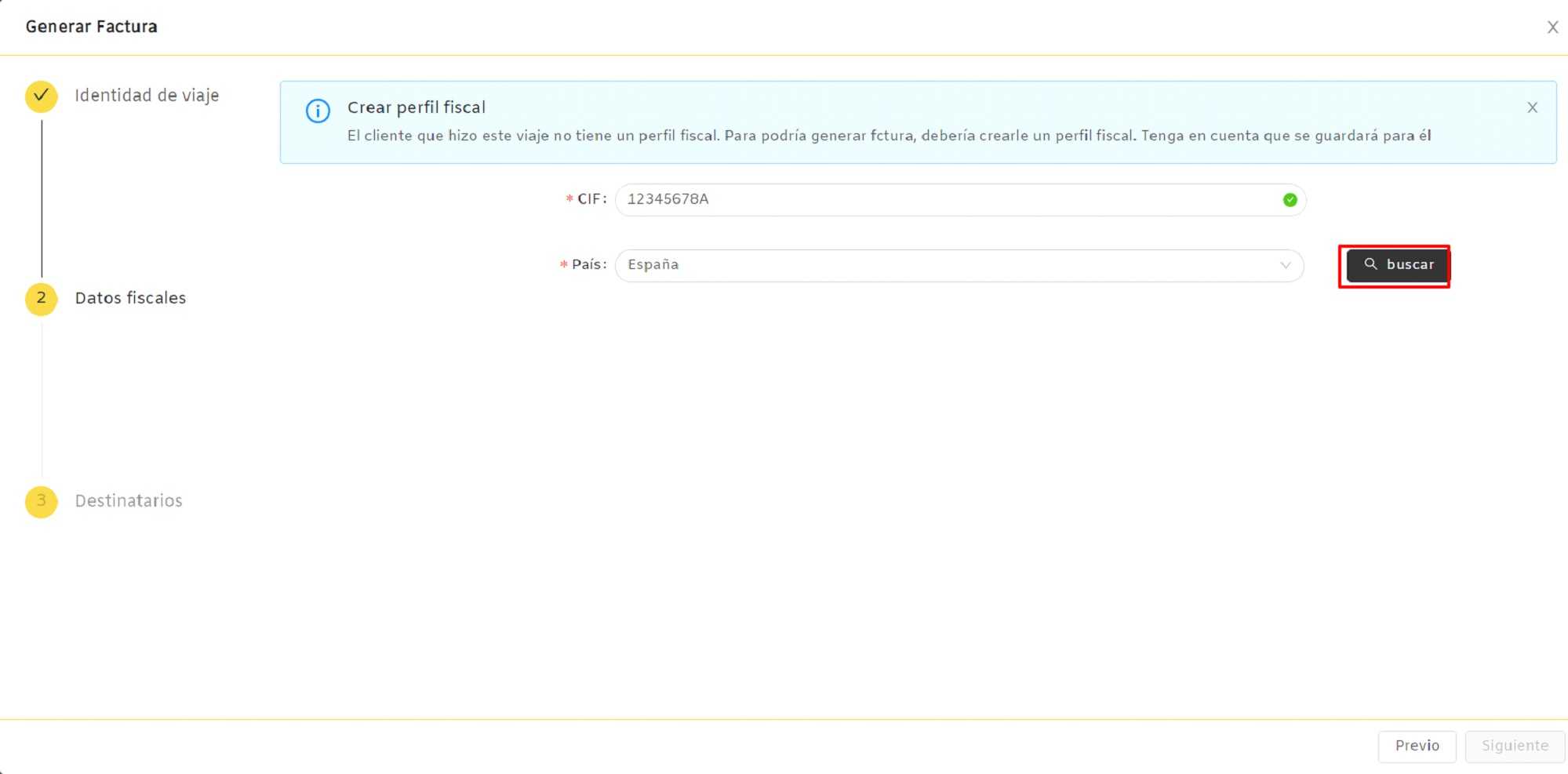Focus the CIF input field
Viewport: 1568px width, 774px height.
960,199
